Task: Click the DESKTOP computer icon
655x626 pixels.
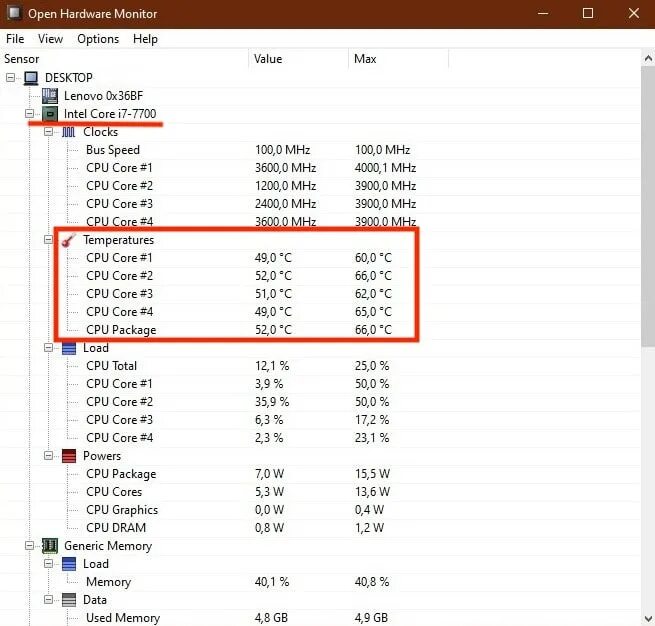Action: point(31,78)
